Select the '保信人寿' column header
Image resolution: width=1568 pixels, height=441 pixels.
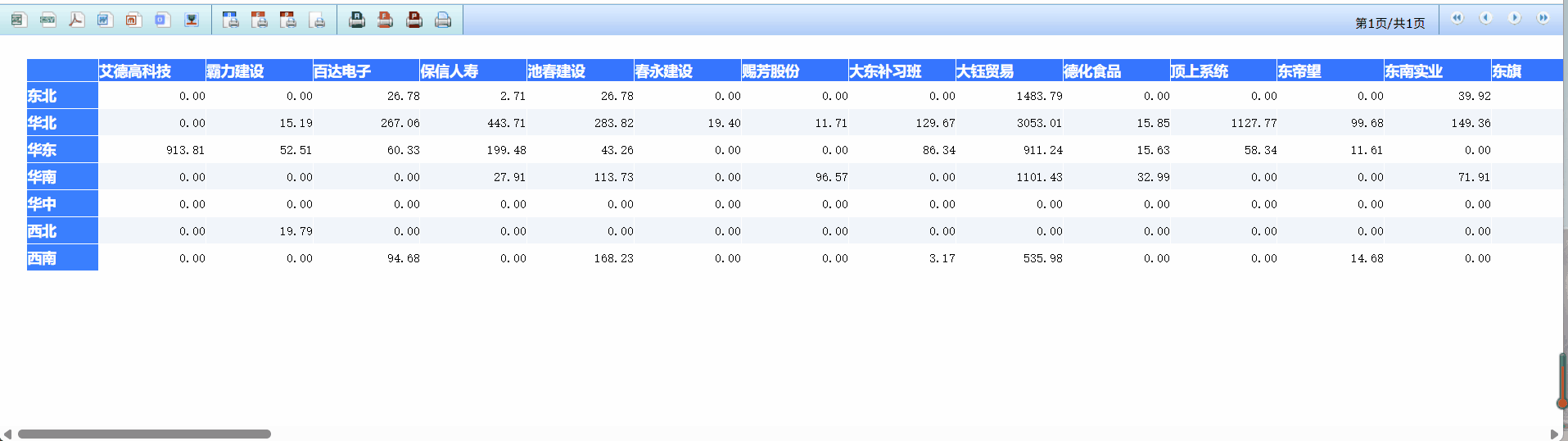473,70
